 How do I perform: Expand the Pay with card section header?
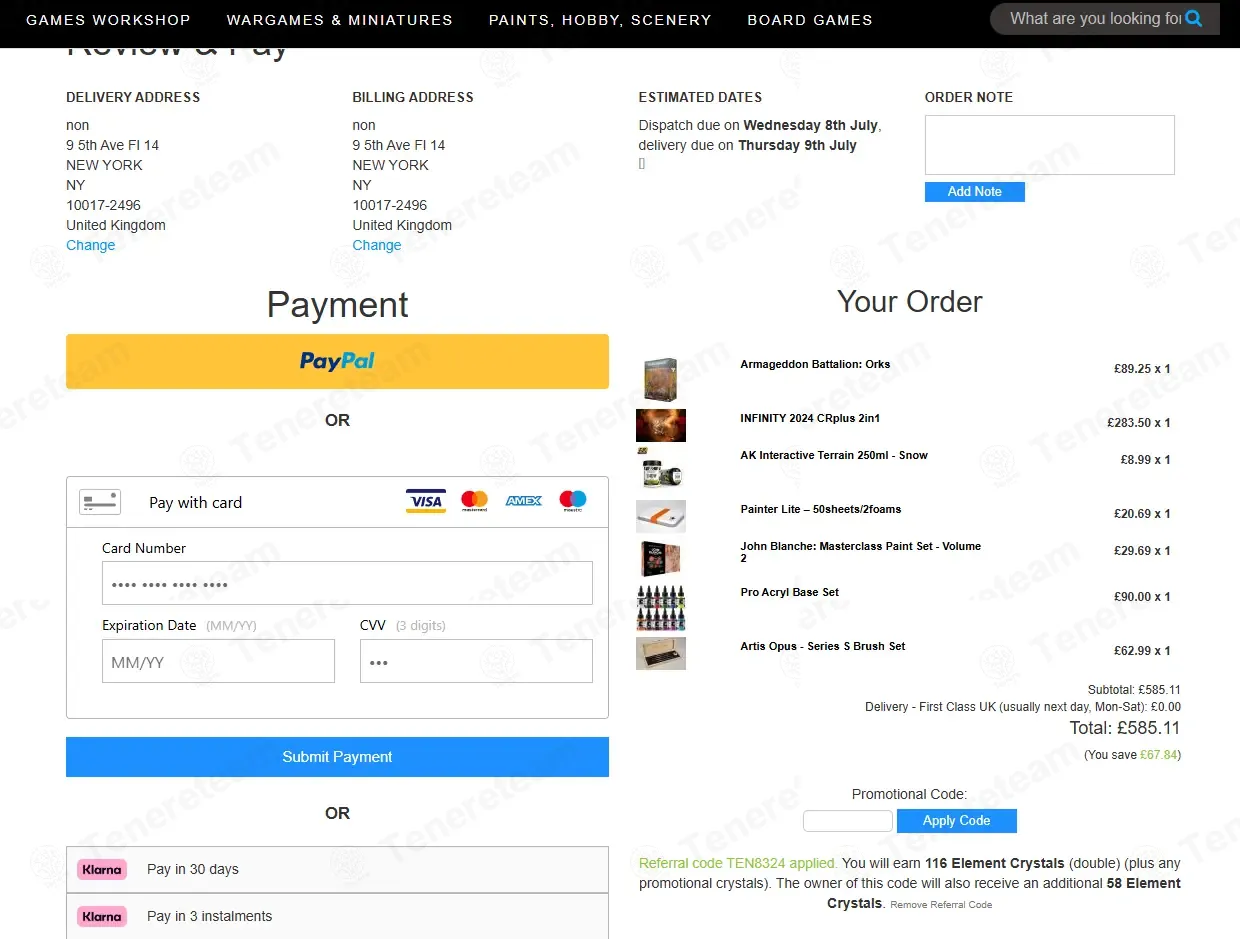[x=337, y=502]
